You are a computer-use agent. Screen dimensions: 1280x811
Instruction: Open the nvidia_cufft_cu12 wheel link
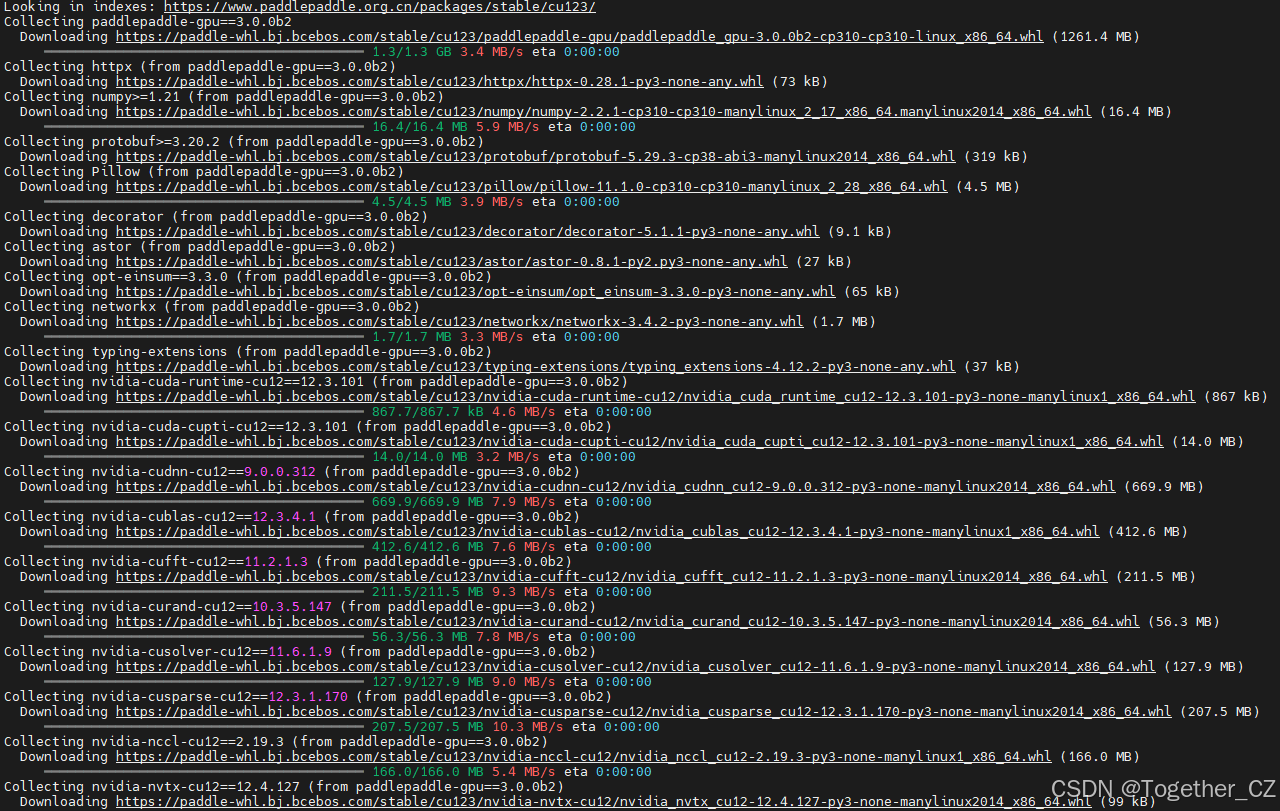(612, 576)
